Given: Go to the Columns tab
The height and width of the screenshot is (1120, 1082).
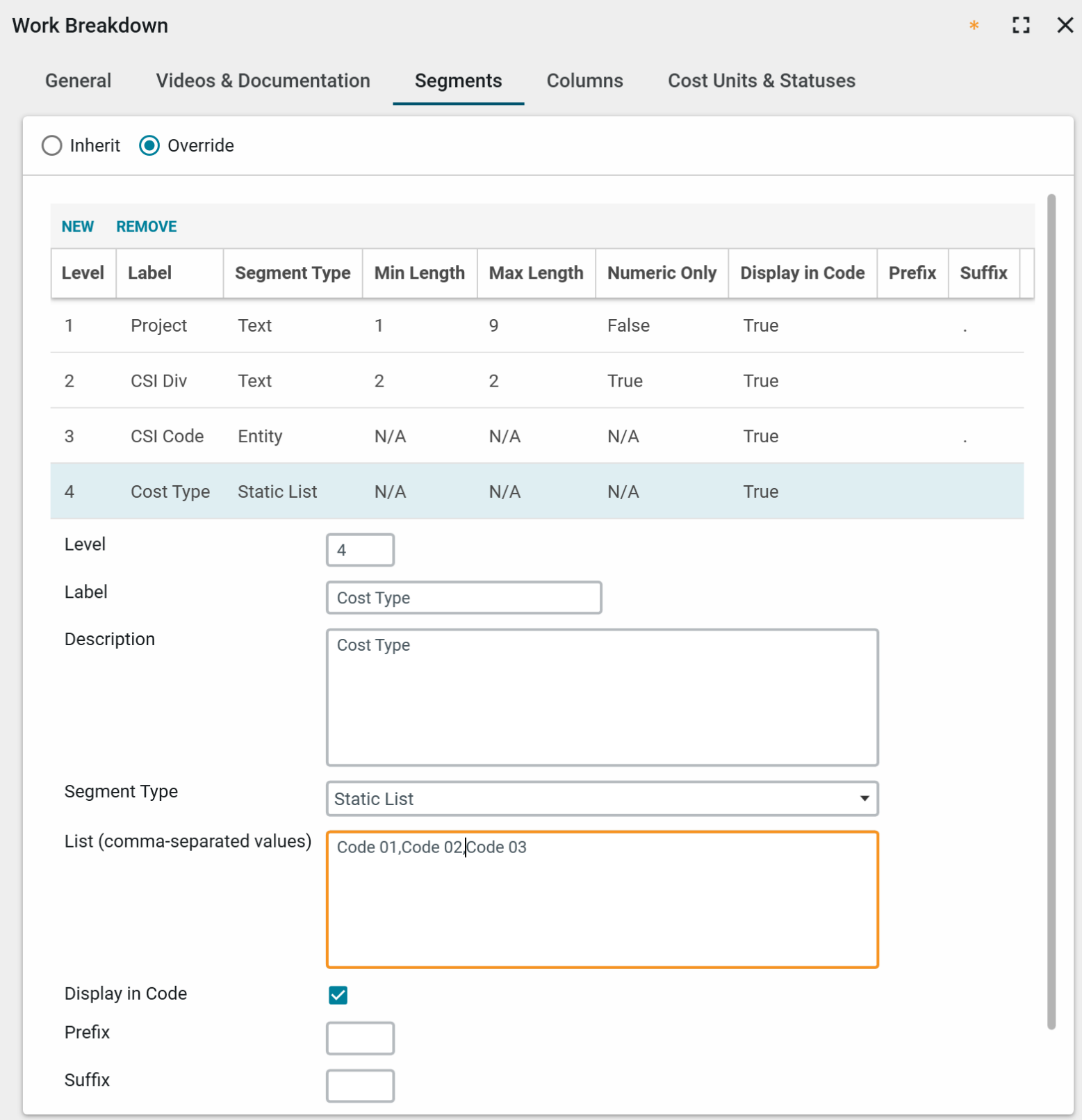Looking at the screenshot, I should tap(584, 81).
